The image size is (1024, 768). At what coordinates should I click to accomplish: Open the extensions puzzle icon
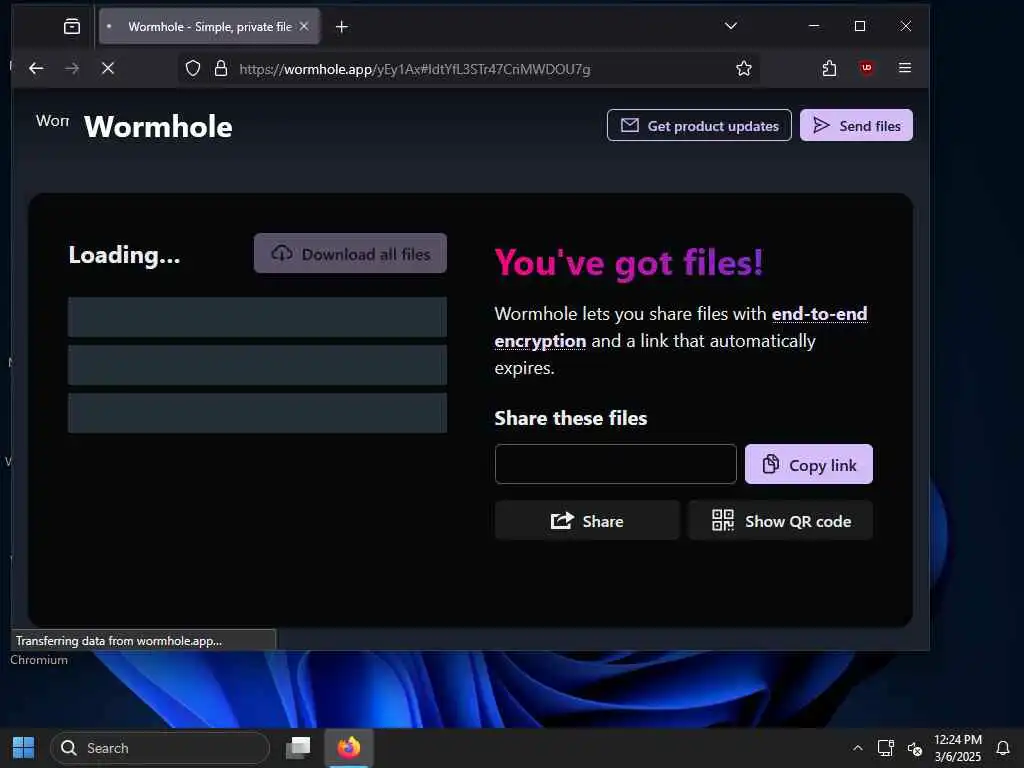(829, 68)
